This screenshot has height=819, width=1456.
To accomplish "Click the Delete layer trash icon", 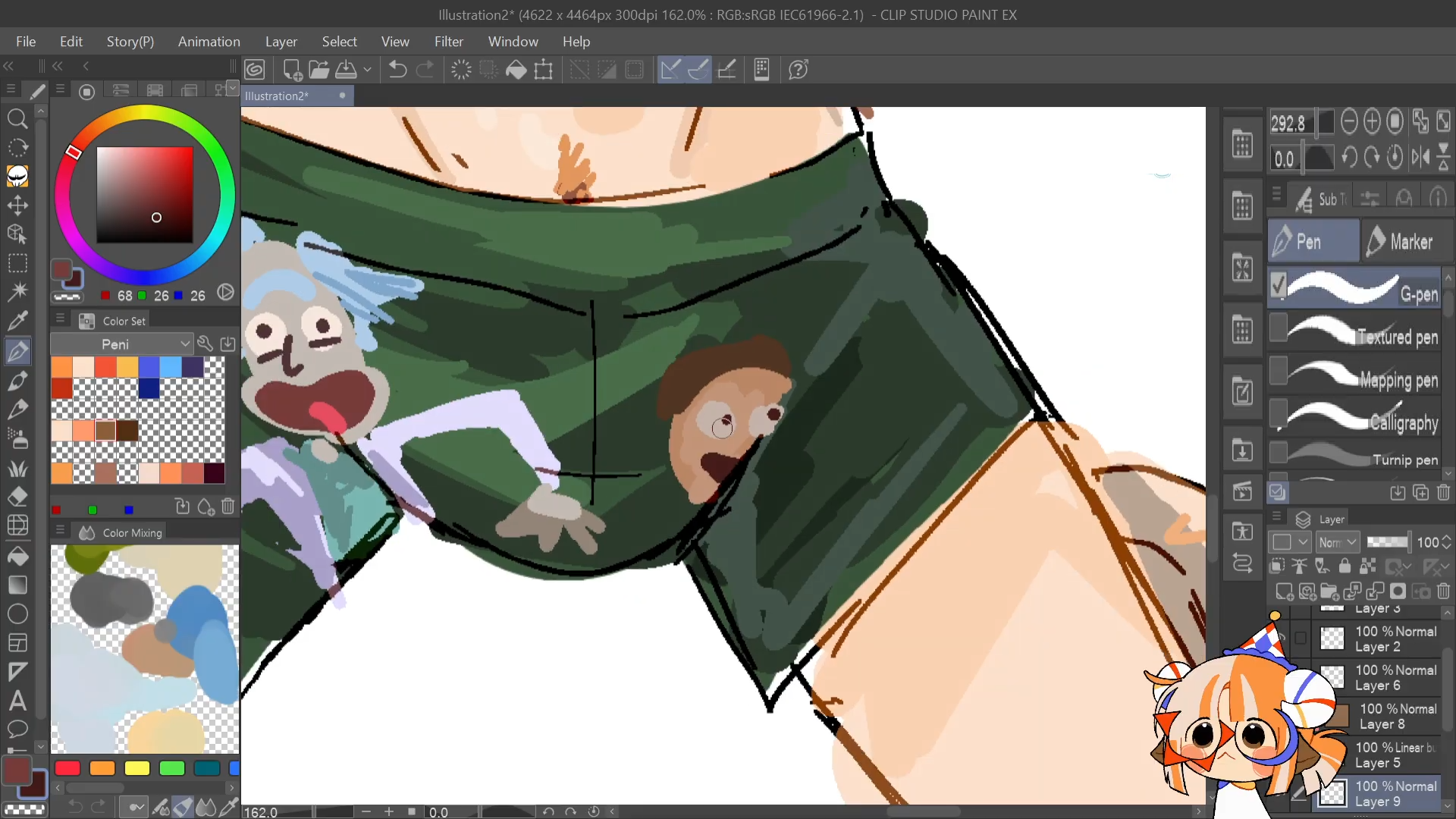I will point(1444,591).
